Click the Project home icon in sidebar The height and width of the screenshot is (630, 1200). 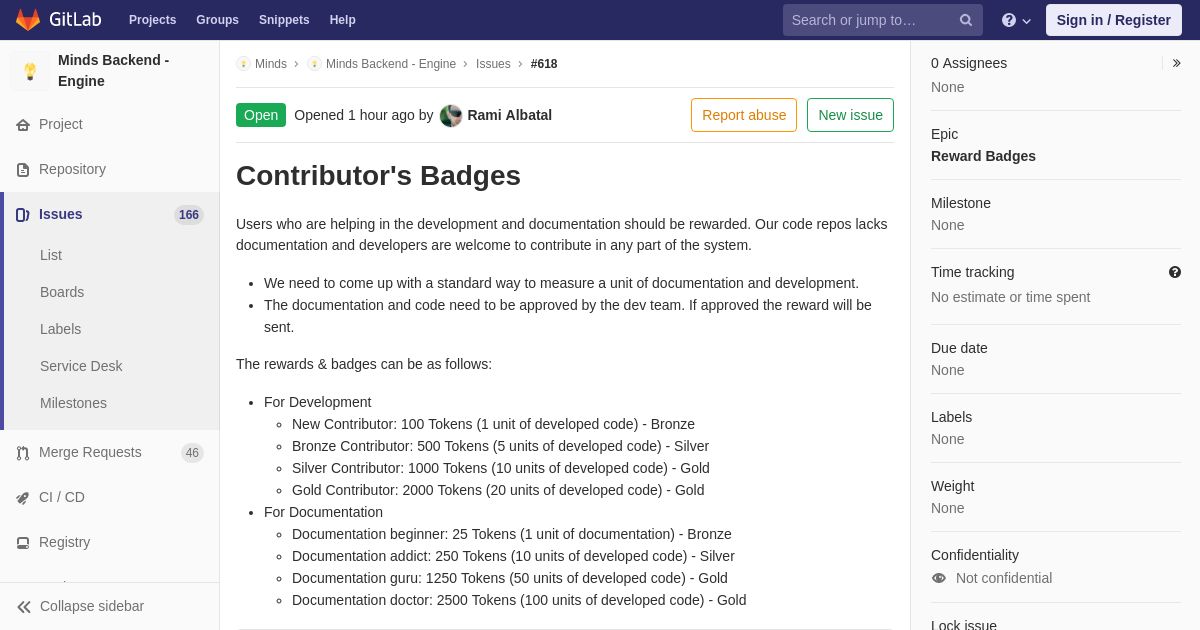coord(23,125)
